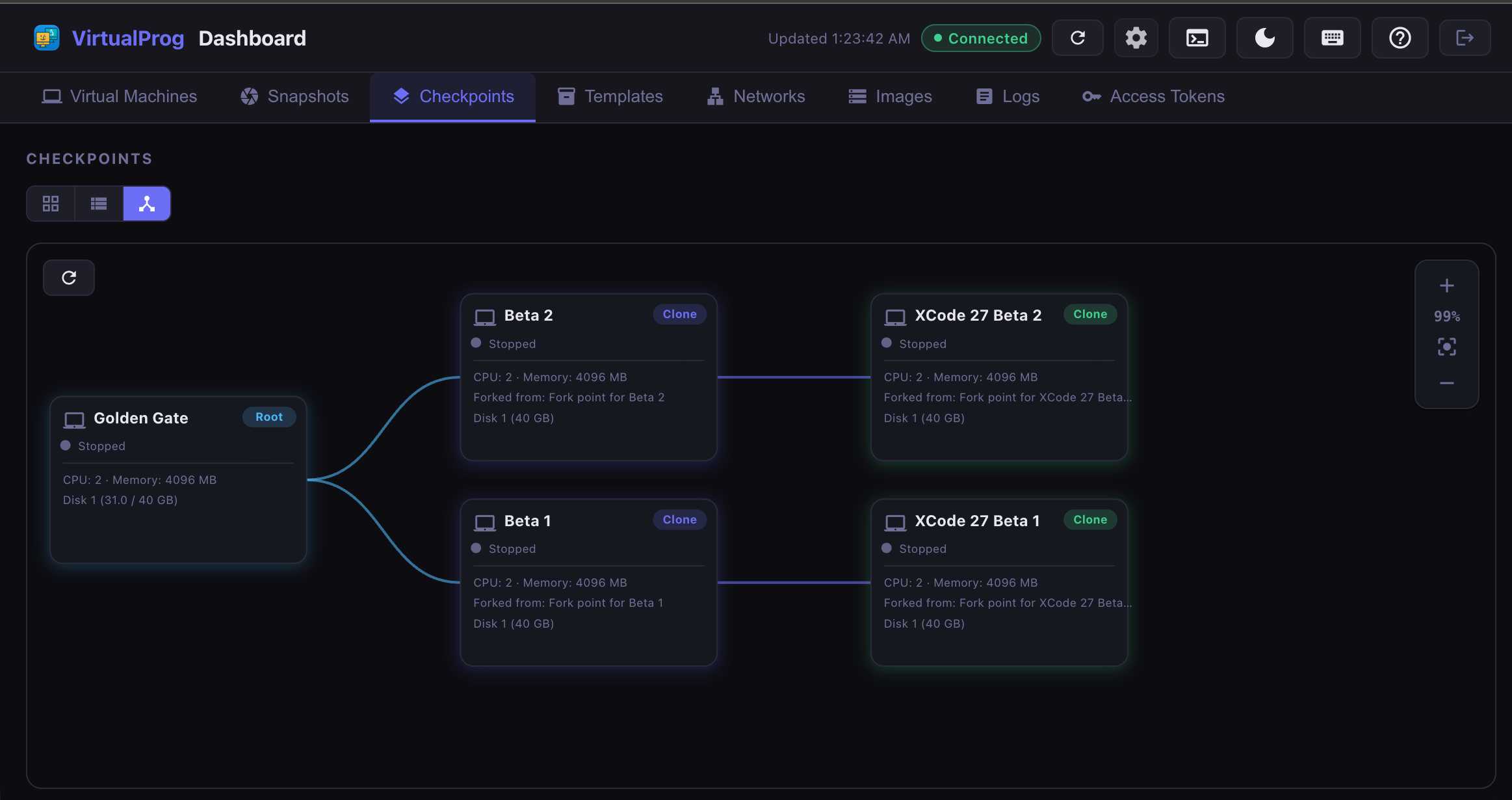Switch to the Networks tab

(756, 96)
